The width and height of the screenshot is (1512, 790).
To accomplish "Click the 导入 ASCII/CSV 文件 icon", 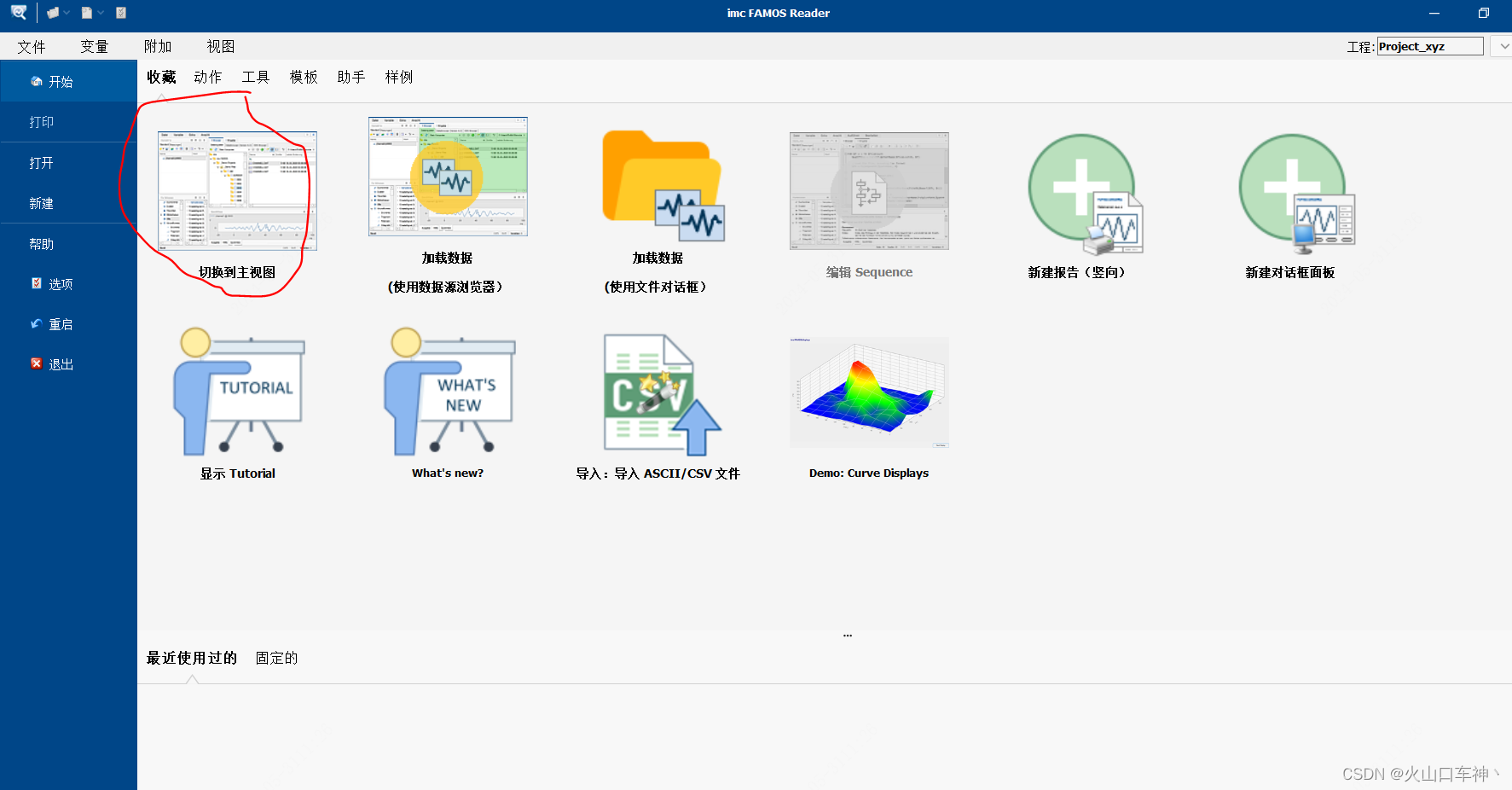I will [663, 394].
